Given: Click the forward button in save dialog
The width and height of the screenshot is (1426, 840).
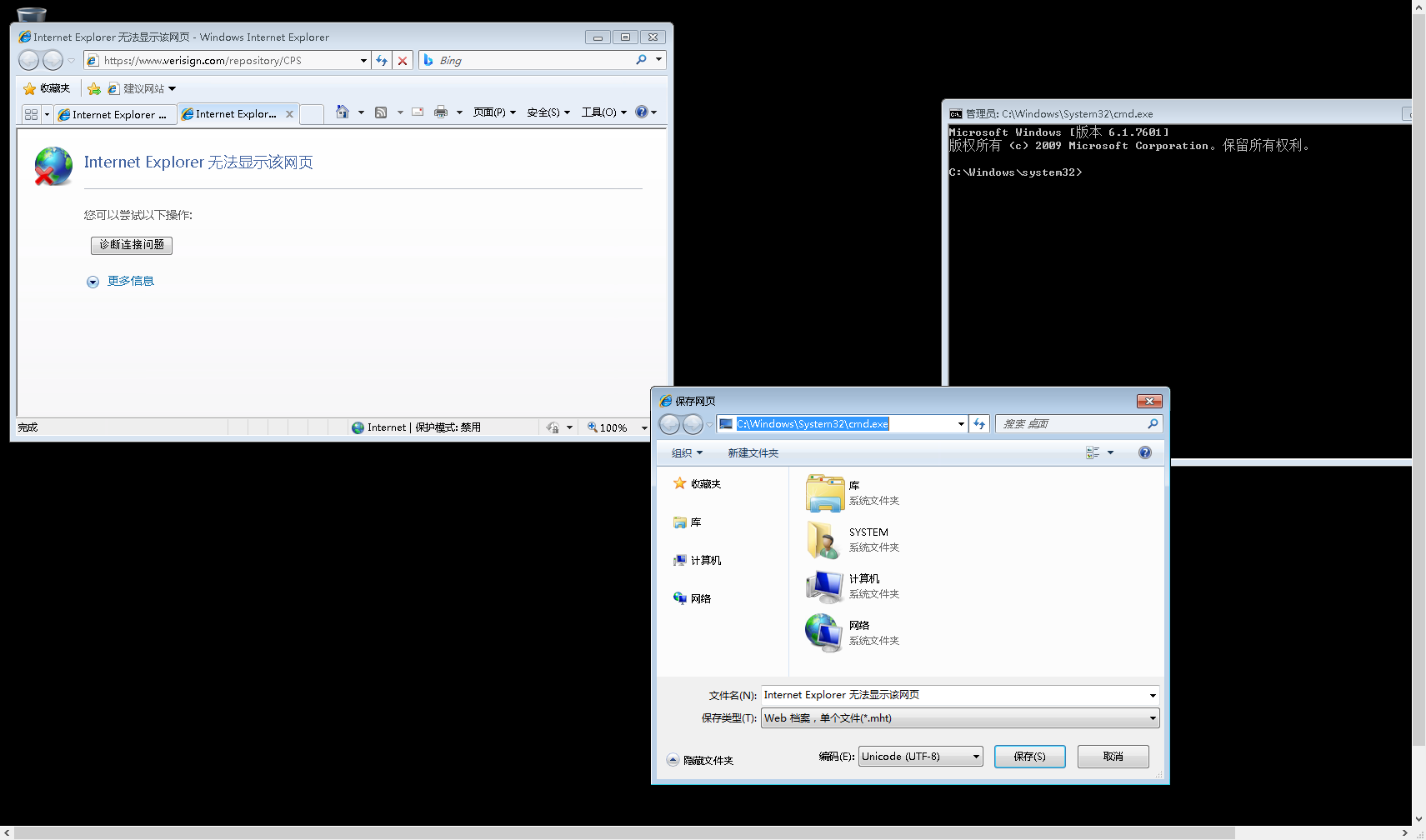Looking at the screenshot, I should tap(693, 424).
